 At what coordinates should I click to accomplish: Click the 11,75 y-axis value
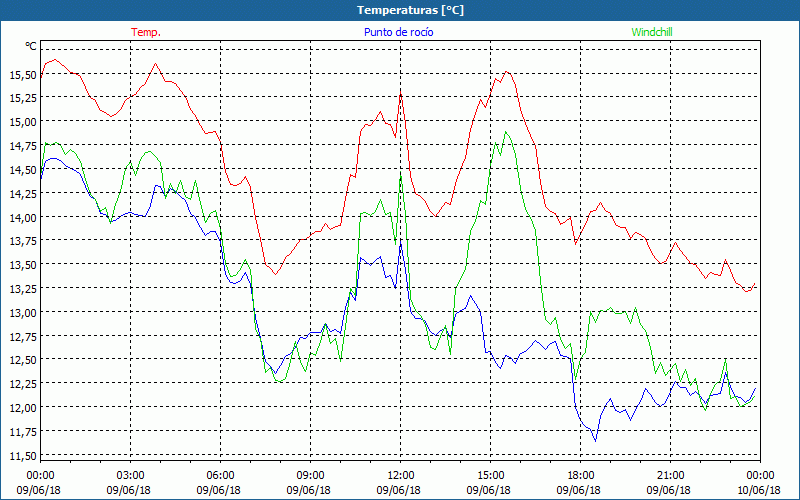click(23, 431)
